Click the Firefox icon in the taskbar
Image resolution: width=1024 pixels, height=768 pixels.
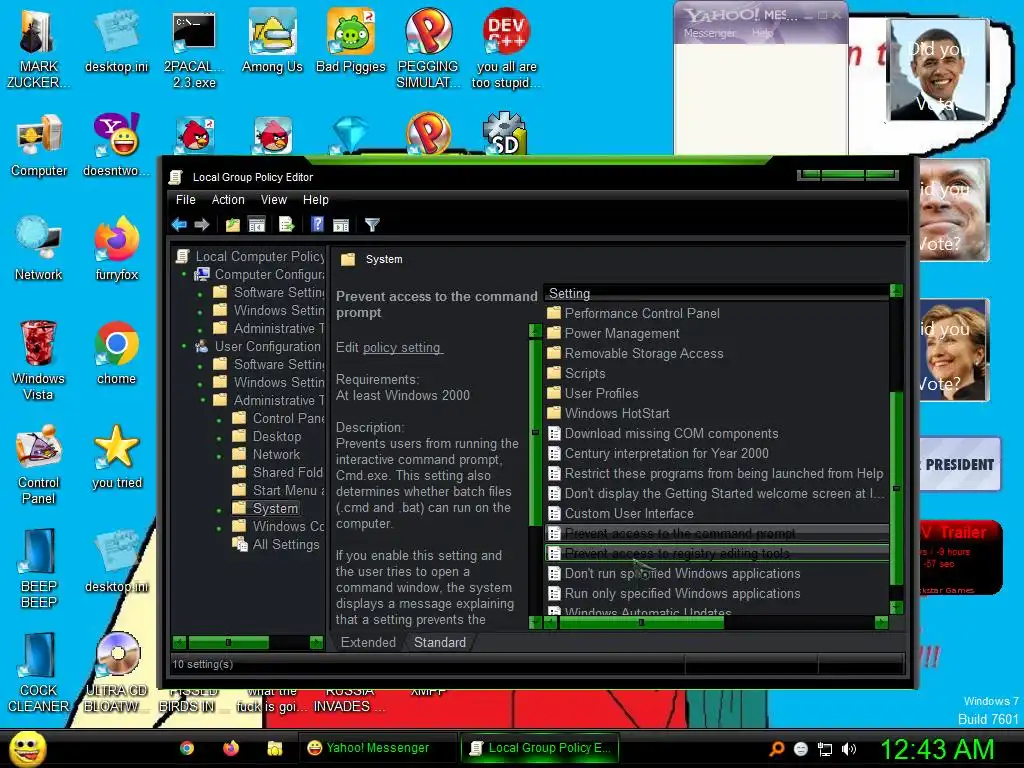231,748
